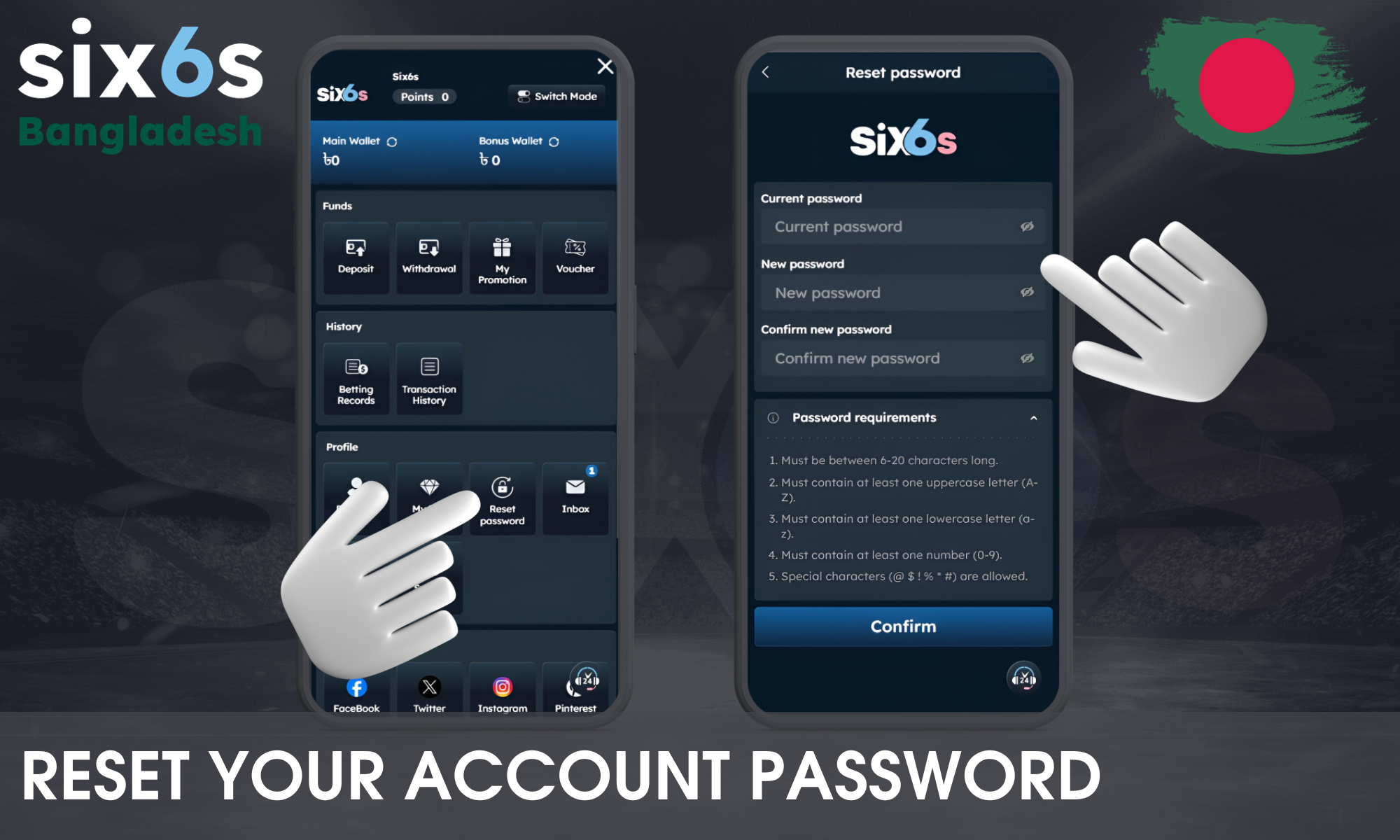Viewport: 1400px width, 840px height.
Task: Click the back arrow on Reset Password screen
Action: tap(765, 71)
